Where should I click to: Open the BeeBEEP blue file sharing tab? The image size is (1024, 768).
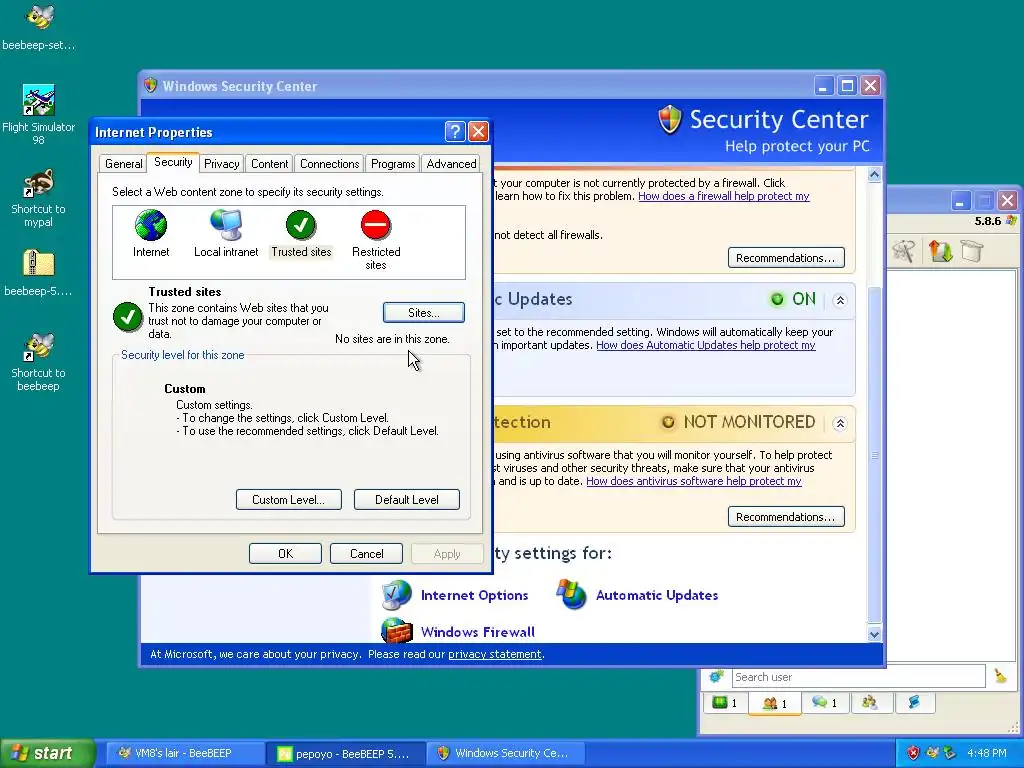914,703
